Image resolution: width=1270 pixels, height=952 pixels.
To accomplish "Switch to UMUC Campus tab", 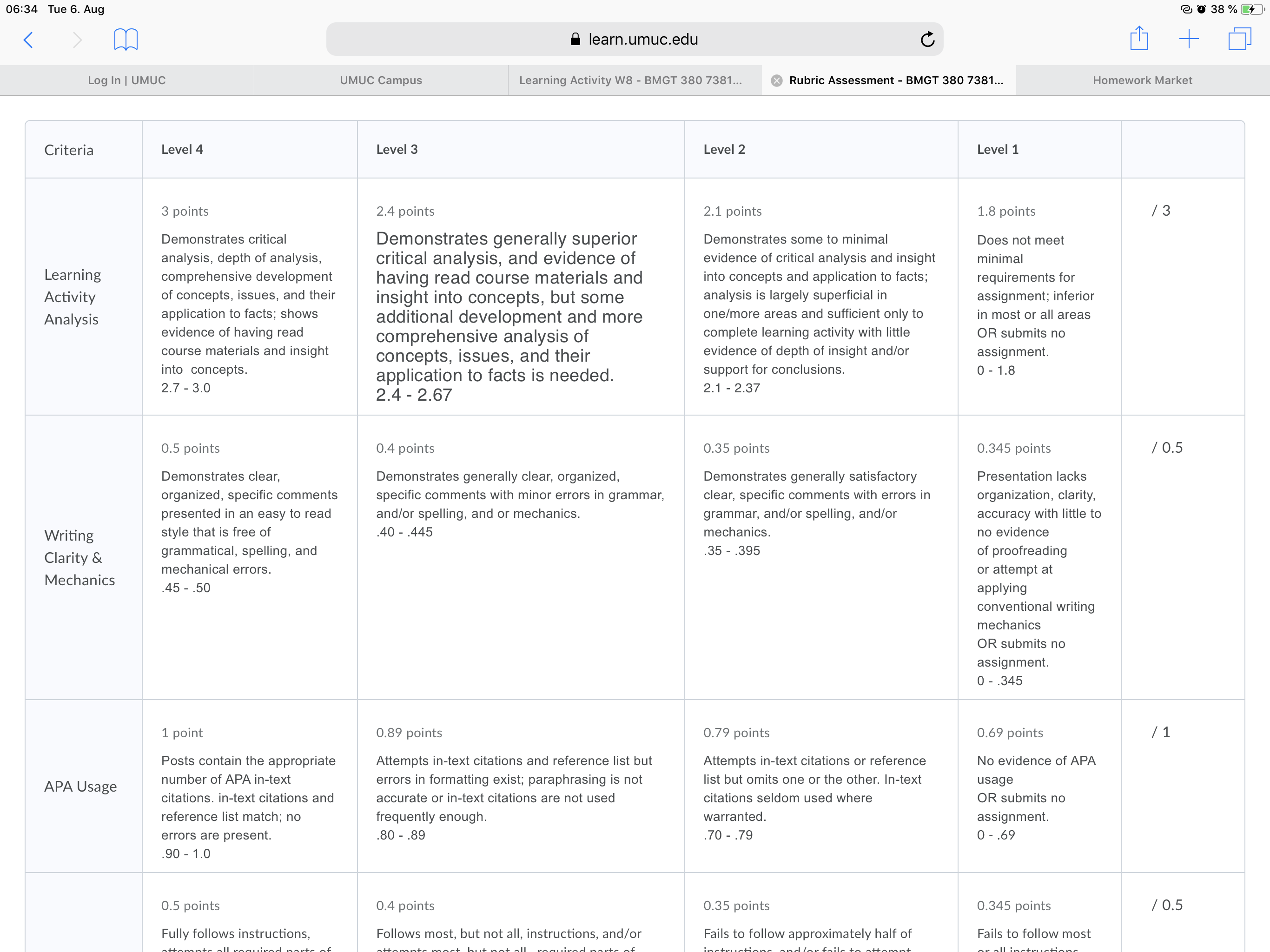I will tap(381, 80).
